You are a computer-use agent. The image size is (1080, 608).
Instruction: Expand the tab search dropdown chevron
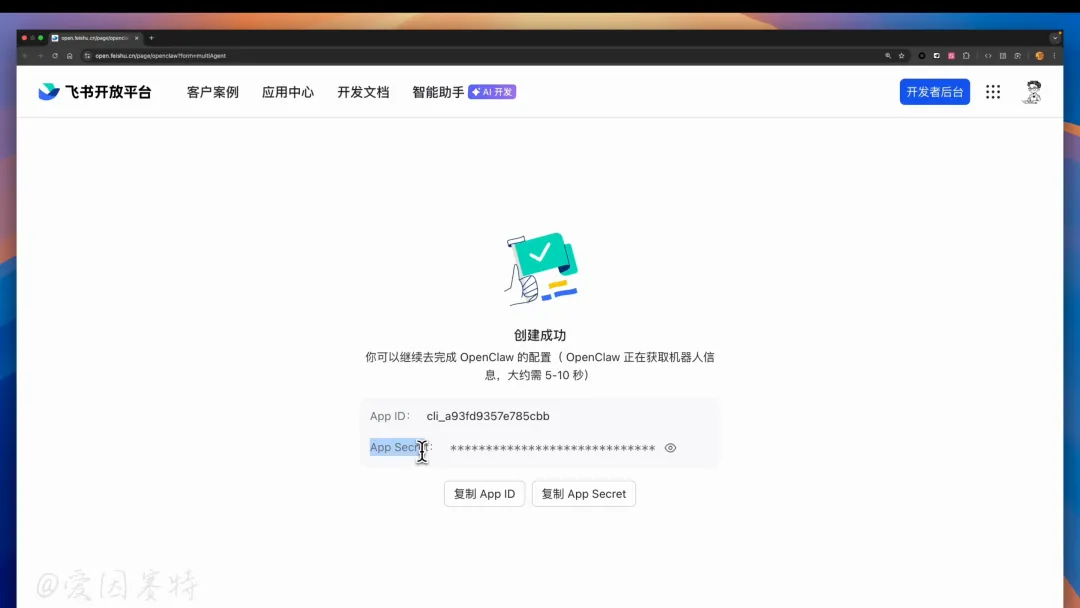1055,38
